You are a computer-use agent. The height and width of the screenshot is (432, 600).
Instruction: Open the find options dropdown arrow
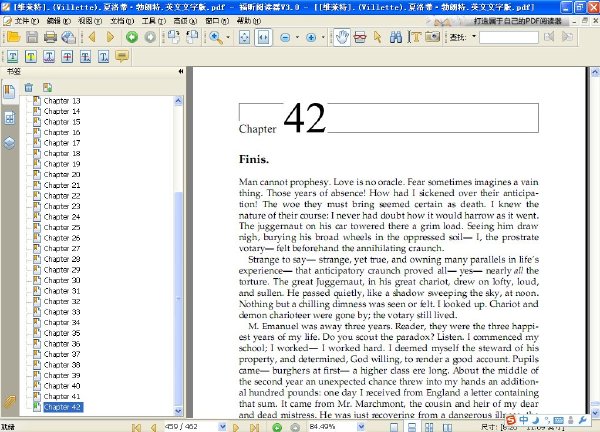click(474, 37)
